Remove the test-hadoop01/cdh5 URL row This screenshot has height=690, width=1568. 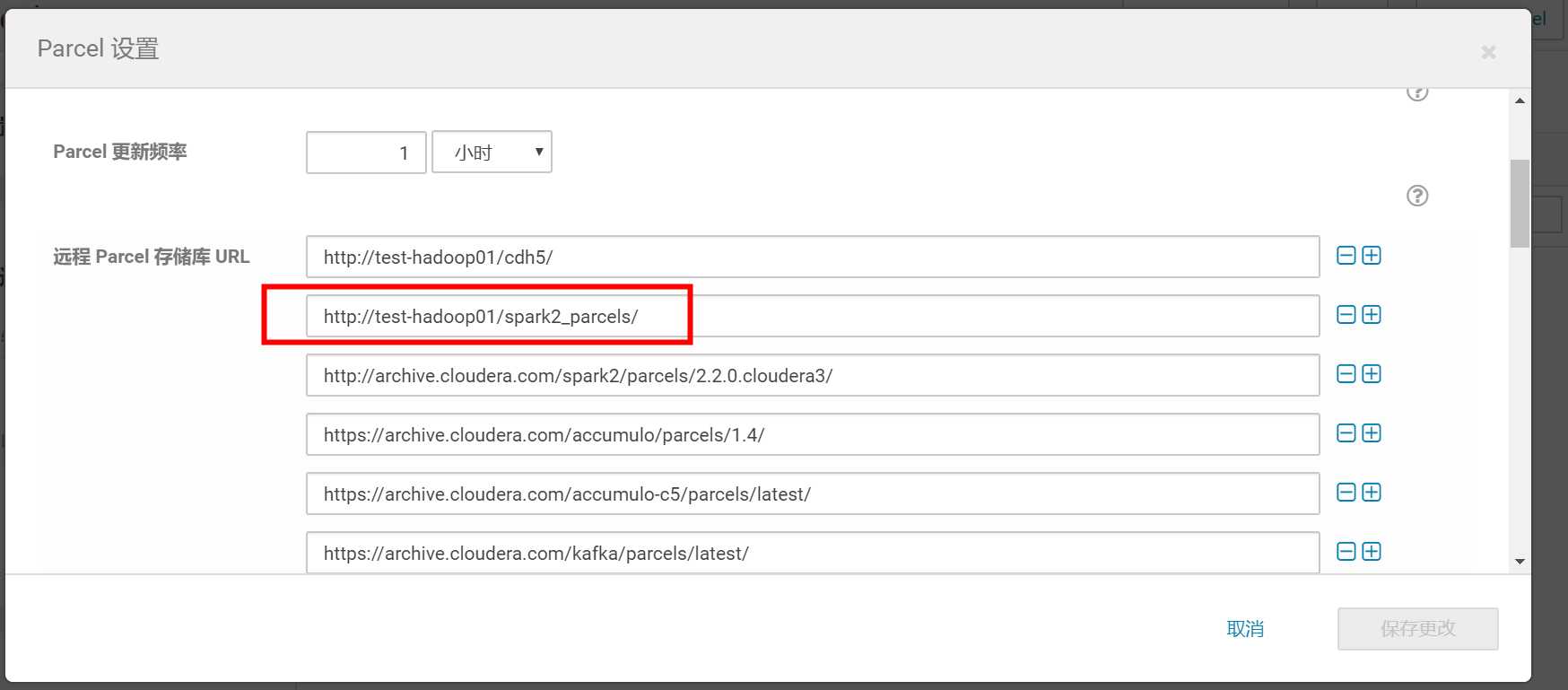[x=1346, y=256]
